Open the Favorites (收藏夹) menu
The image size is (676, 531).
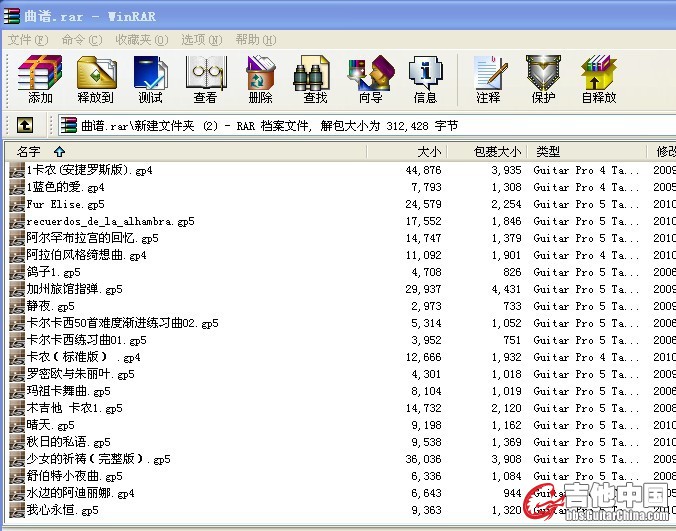click(139, 40)
